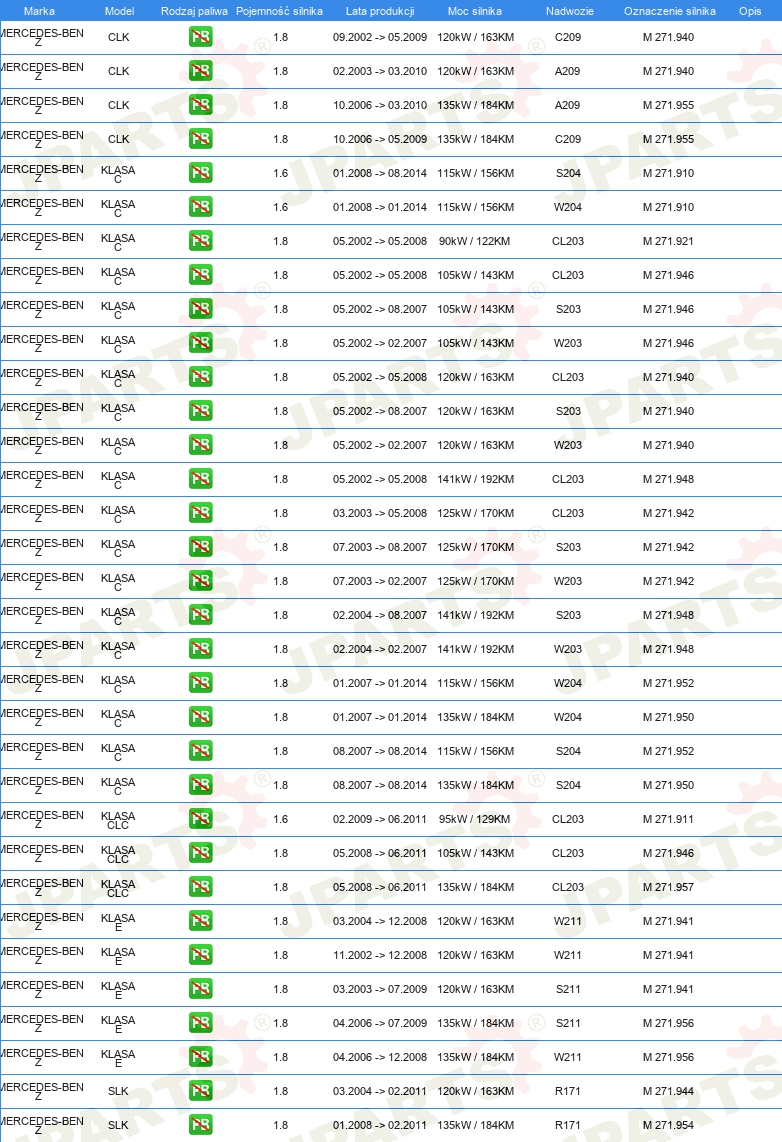Click fuel icon in CLK C209 M 271.940 row

click(200, 36)
